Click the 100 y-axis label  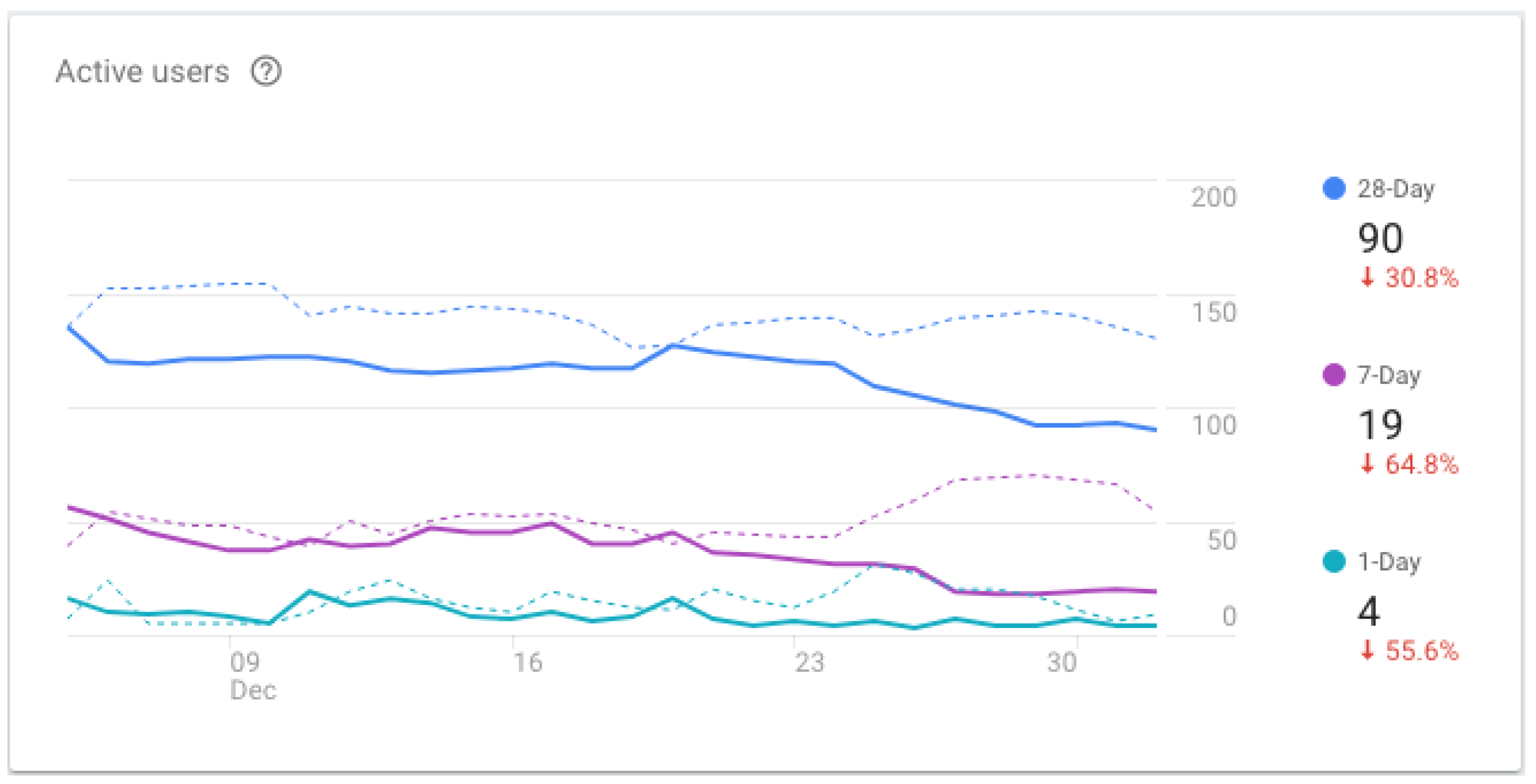(1213, 426)
